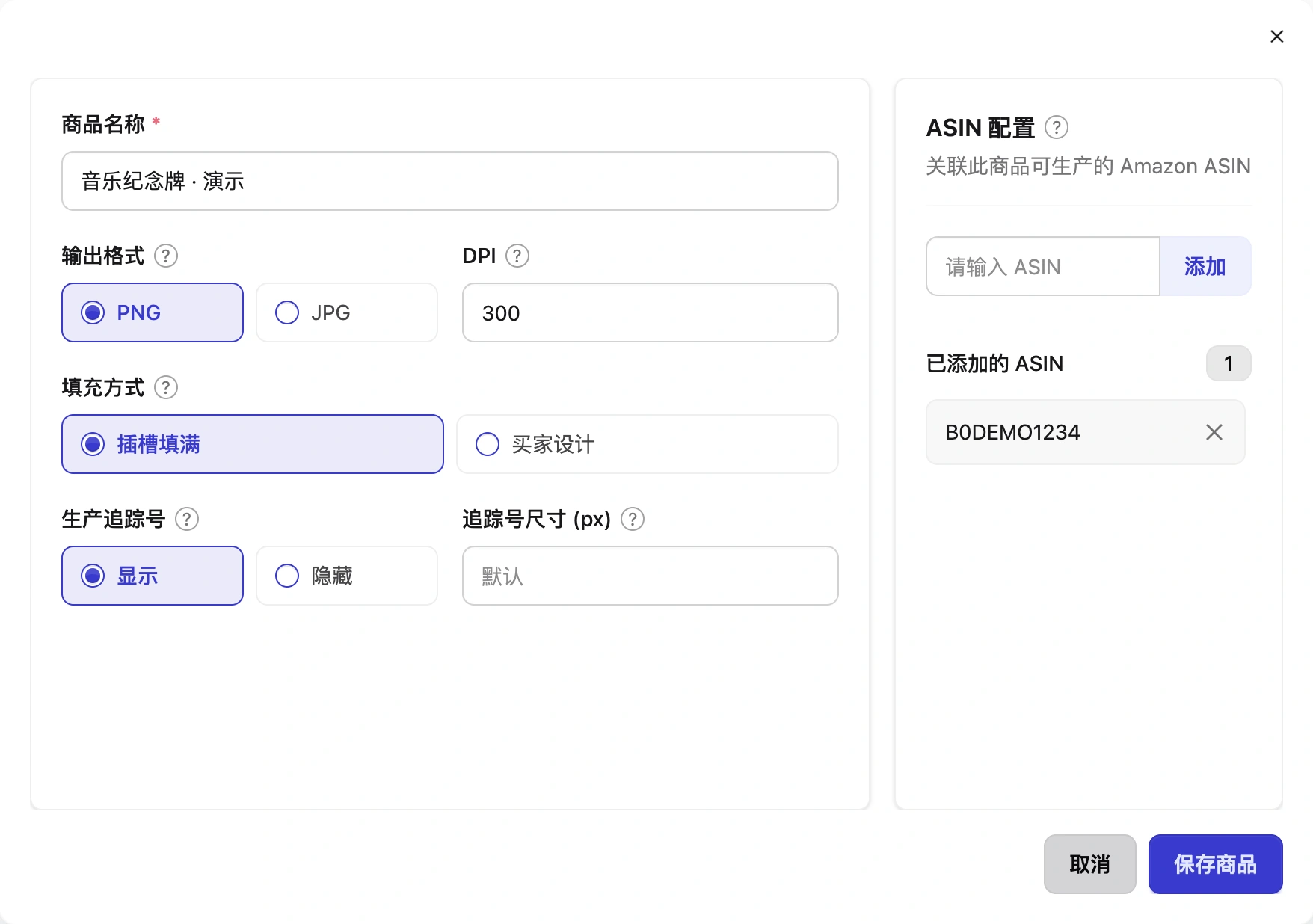
Task: Click the 添加 button to add ASIN
Action: 1205,266
